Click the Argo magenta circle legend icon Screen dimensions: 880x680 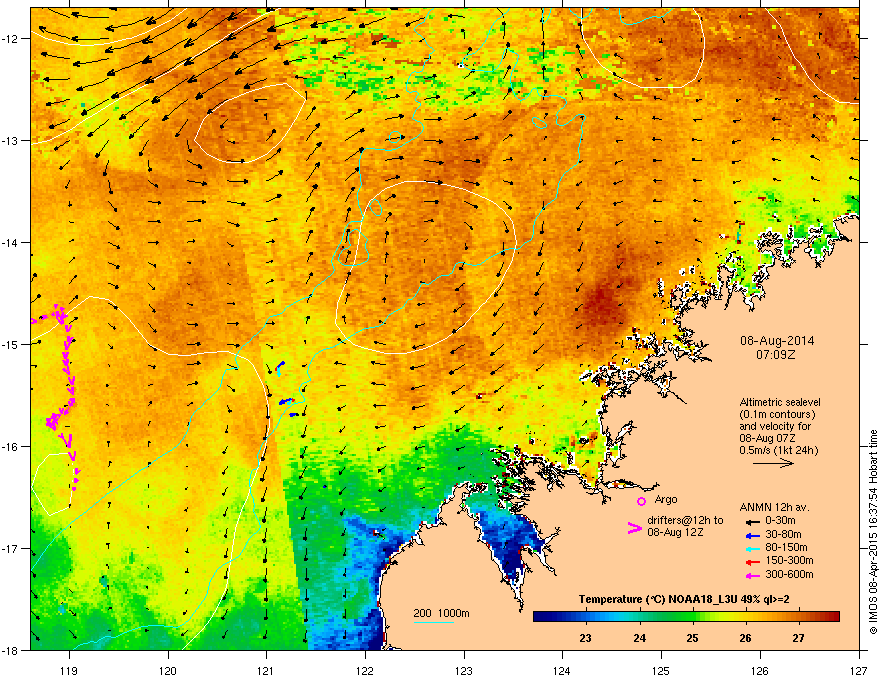[x=641, y=501]
